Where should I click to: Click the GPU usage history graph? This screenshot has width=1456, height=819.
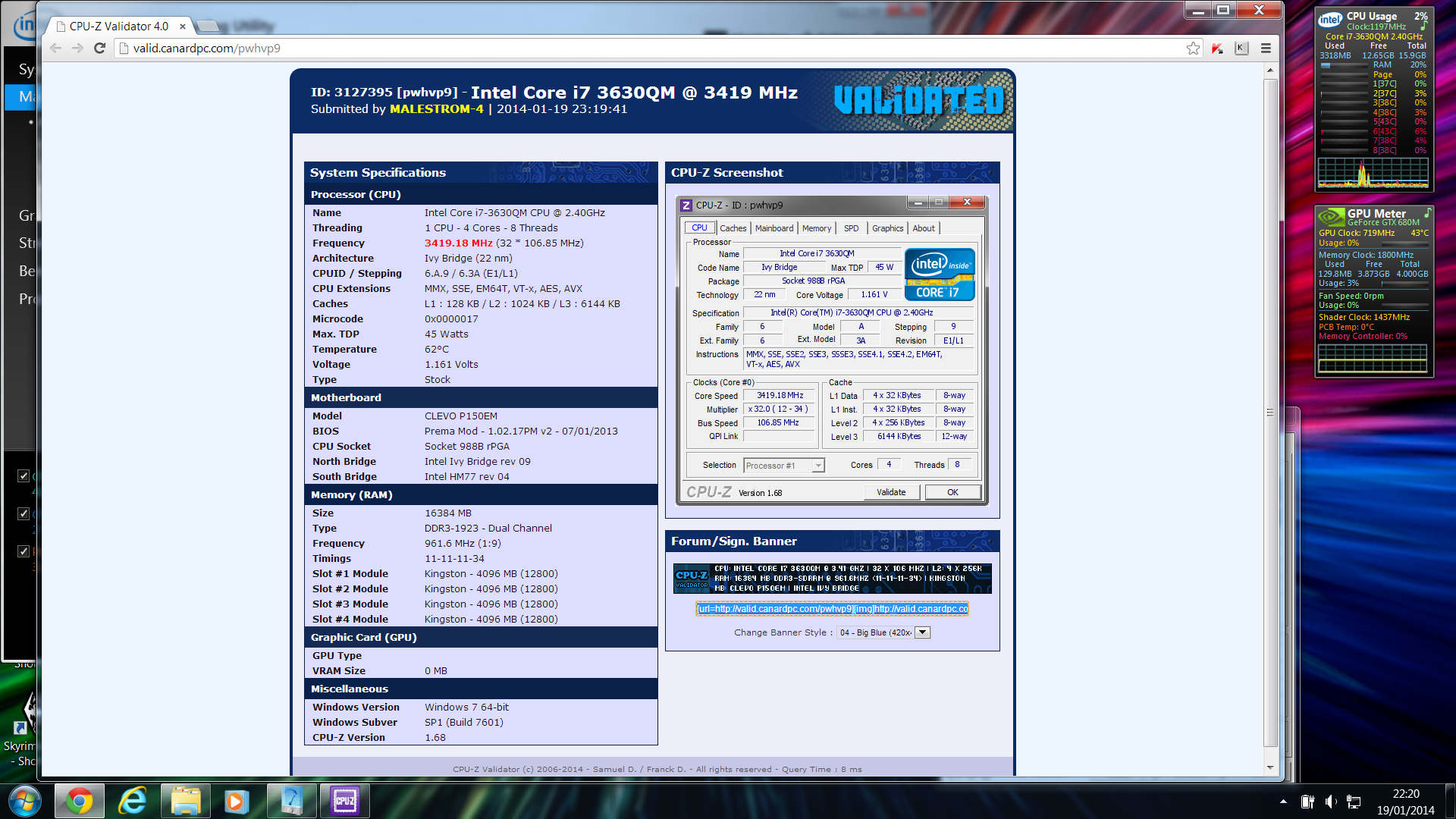(1373, 358)
